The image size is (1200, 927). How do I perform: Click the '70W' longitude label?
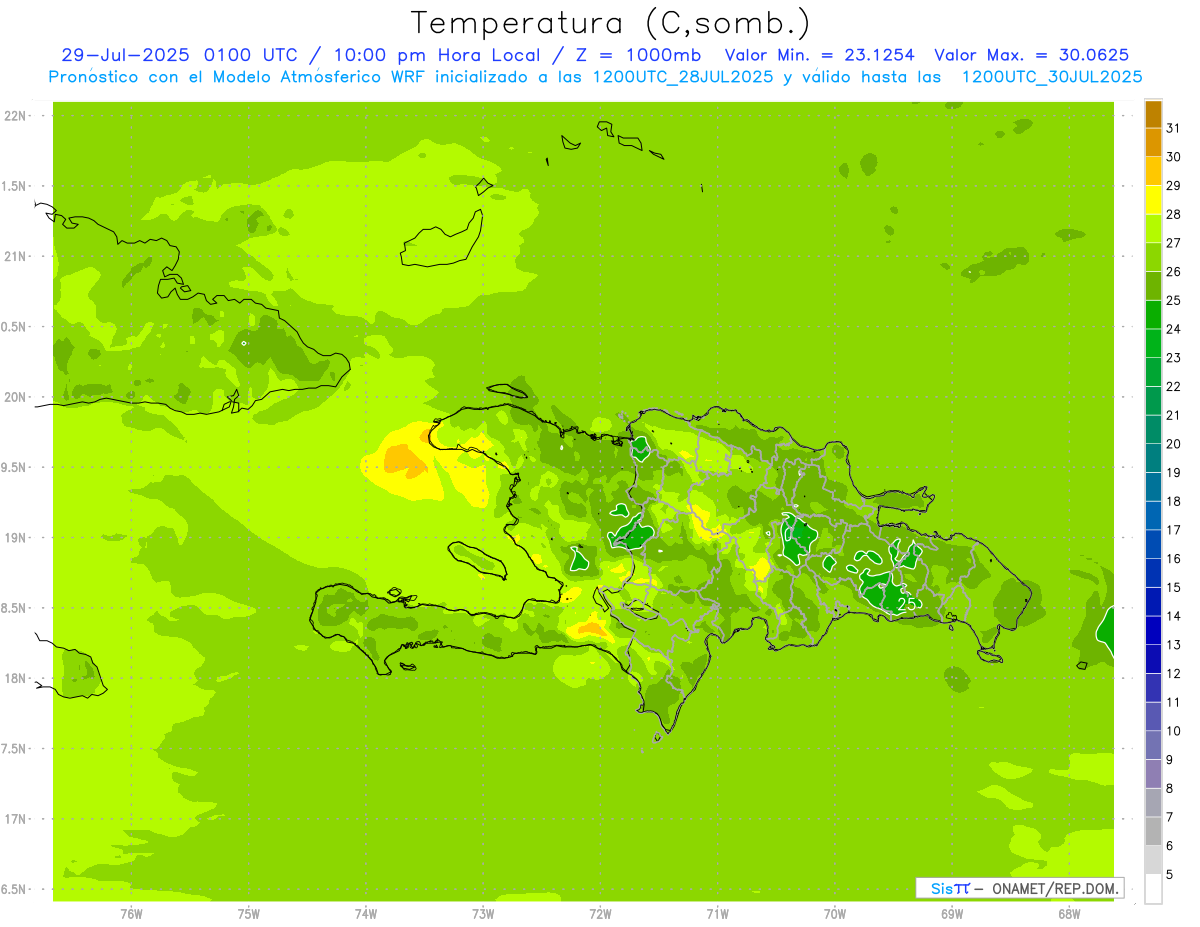(834, 914)
